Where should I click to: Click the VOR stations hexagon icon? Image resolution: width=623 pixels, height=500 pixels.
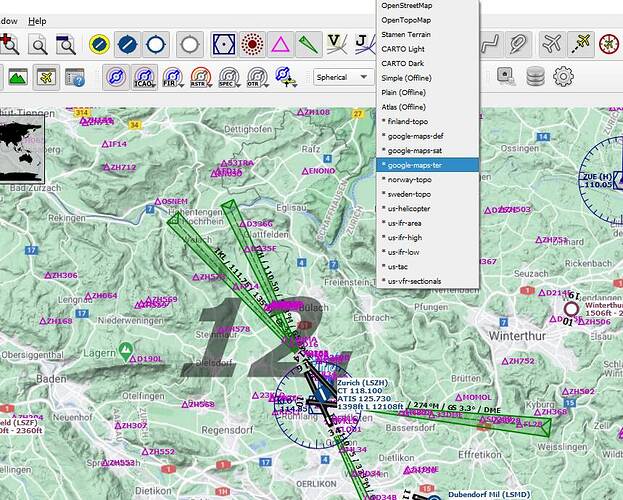(x=223, y=44)
